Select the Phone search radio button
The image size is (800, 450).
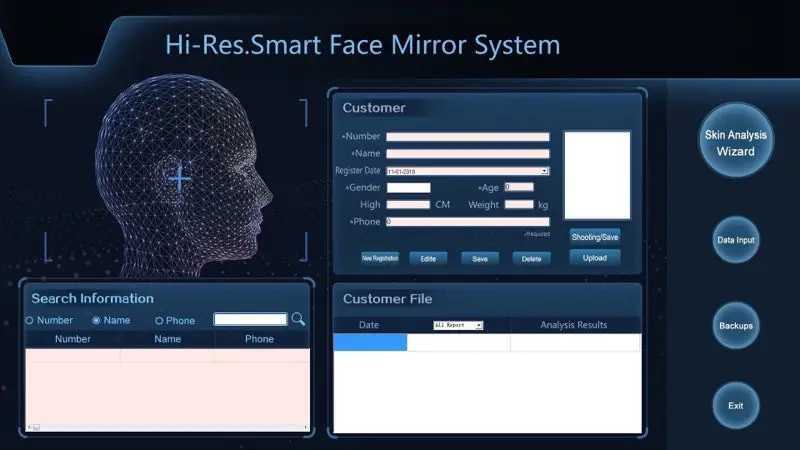pyautogui.click(x=159, y=321)
